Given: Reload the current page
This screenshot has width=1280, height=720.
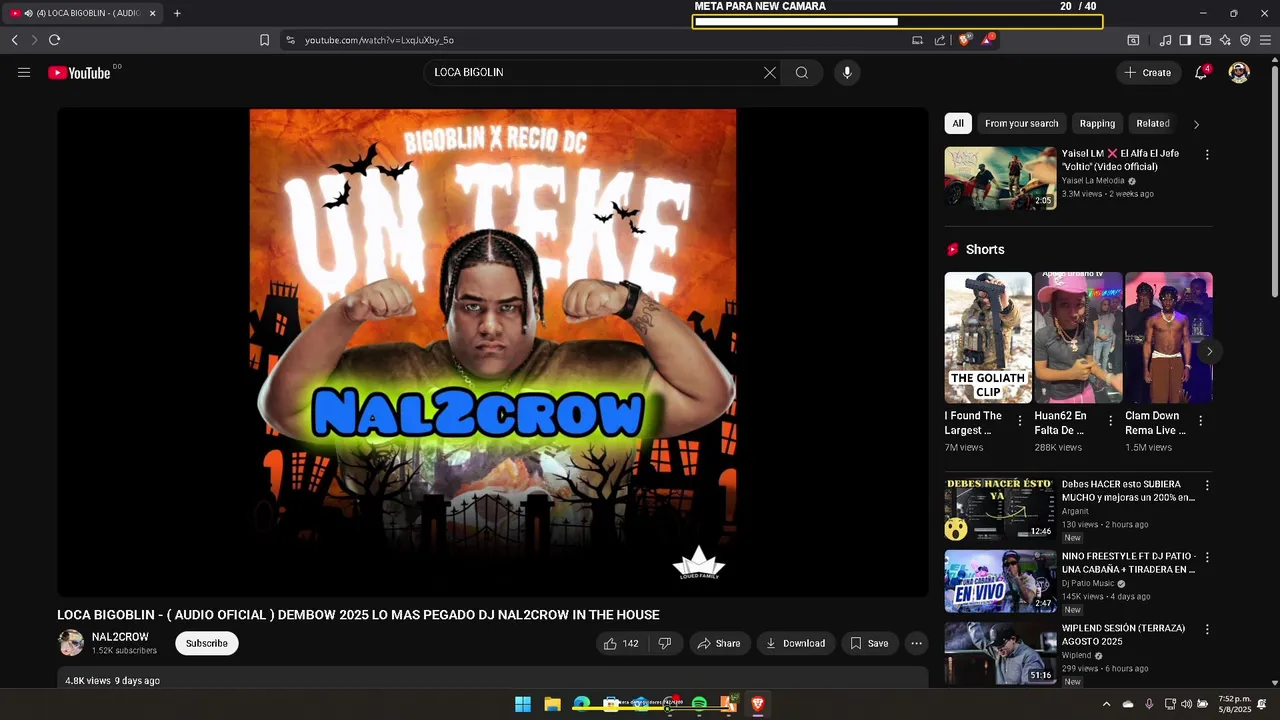Looking at the screenshot, I should tap(54, 40).
